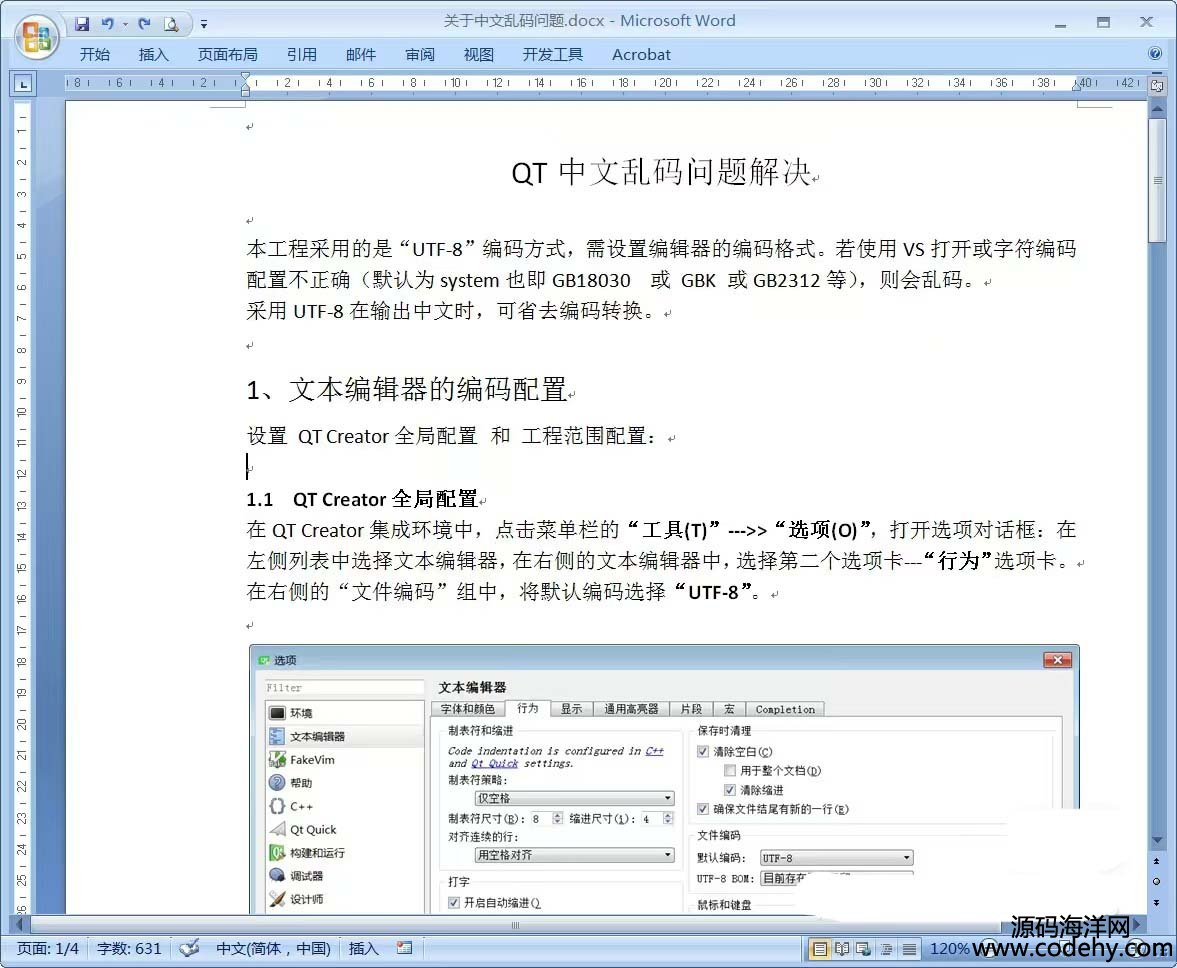Open word count via 字数: 631
Screen dimensions: 1177x968
[x=129, y=949]
